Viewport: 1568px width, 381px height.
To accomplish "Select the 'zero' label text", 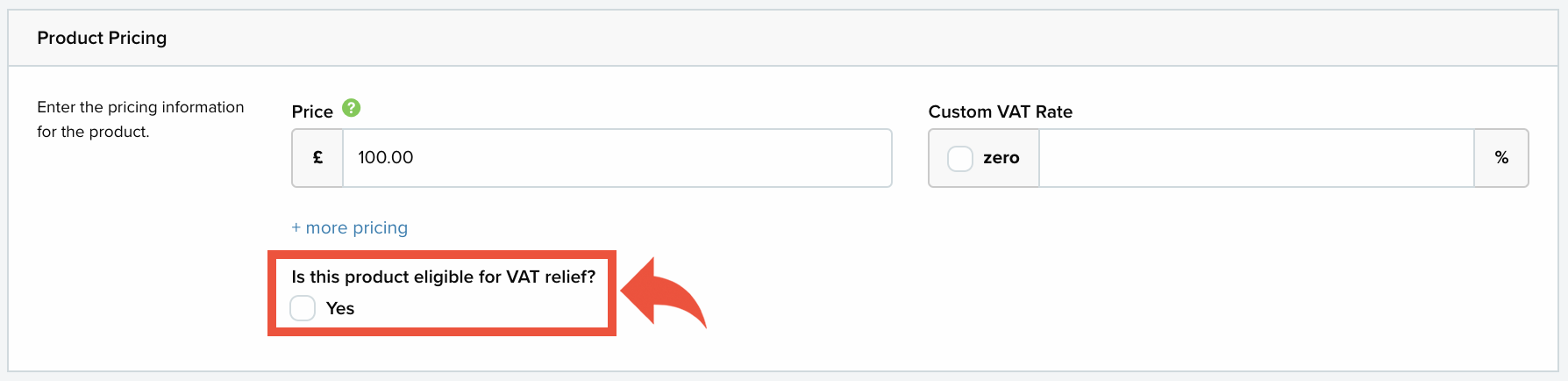I will click(x=1001, y=158).
